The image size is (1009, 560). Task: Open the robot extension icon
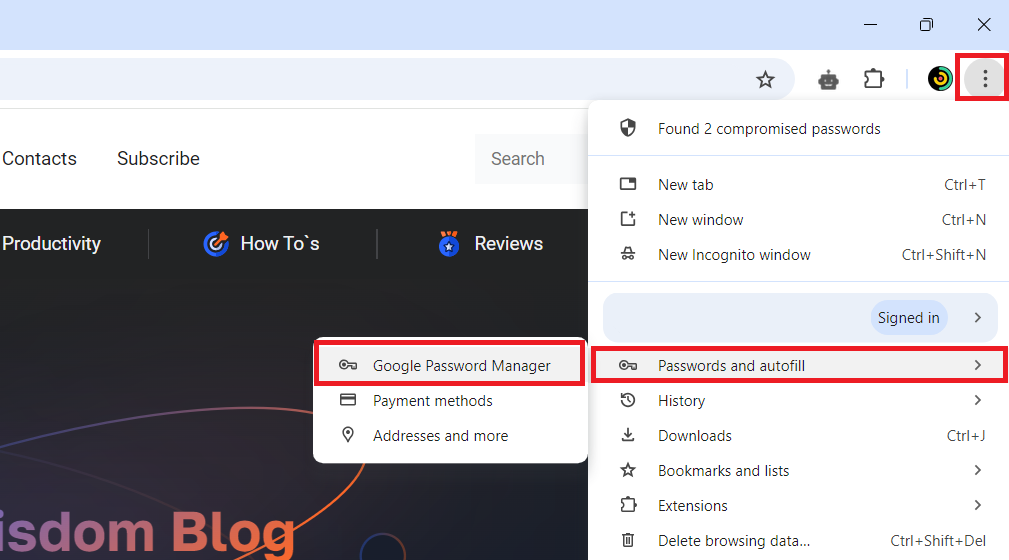pyautogui.click(x=828, y=80)
